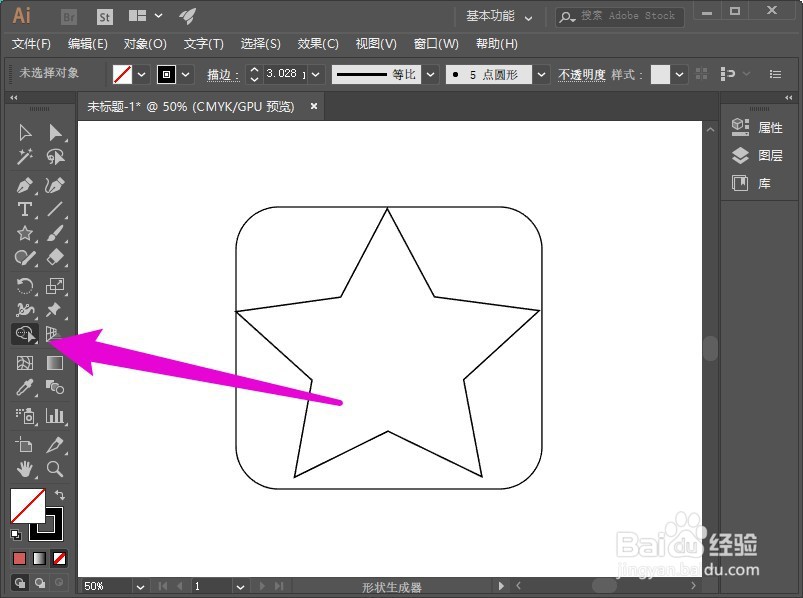
Task: Pick the Eyedropper tool
Action: [x=25, y=387]
